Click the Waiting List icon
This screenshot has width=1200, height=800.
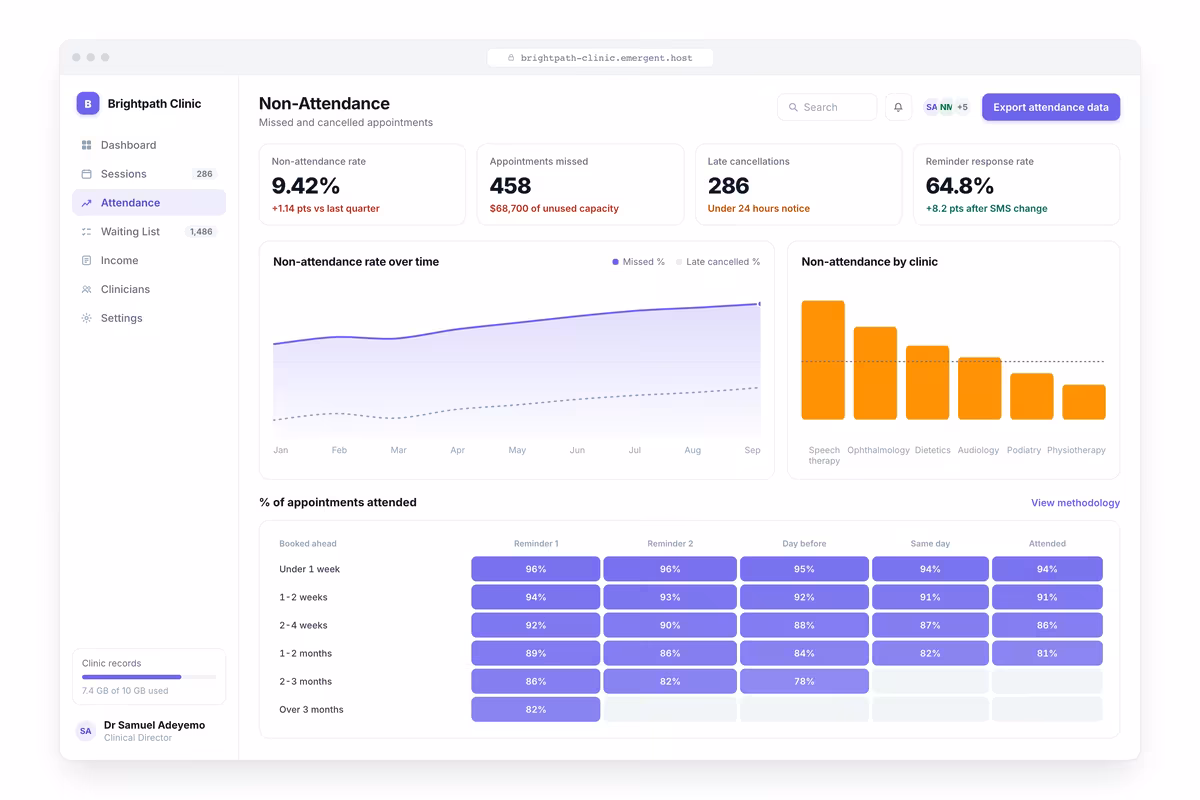point(86,232)
